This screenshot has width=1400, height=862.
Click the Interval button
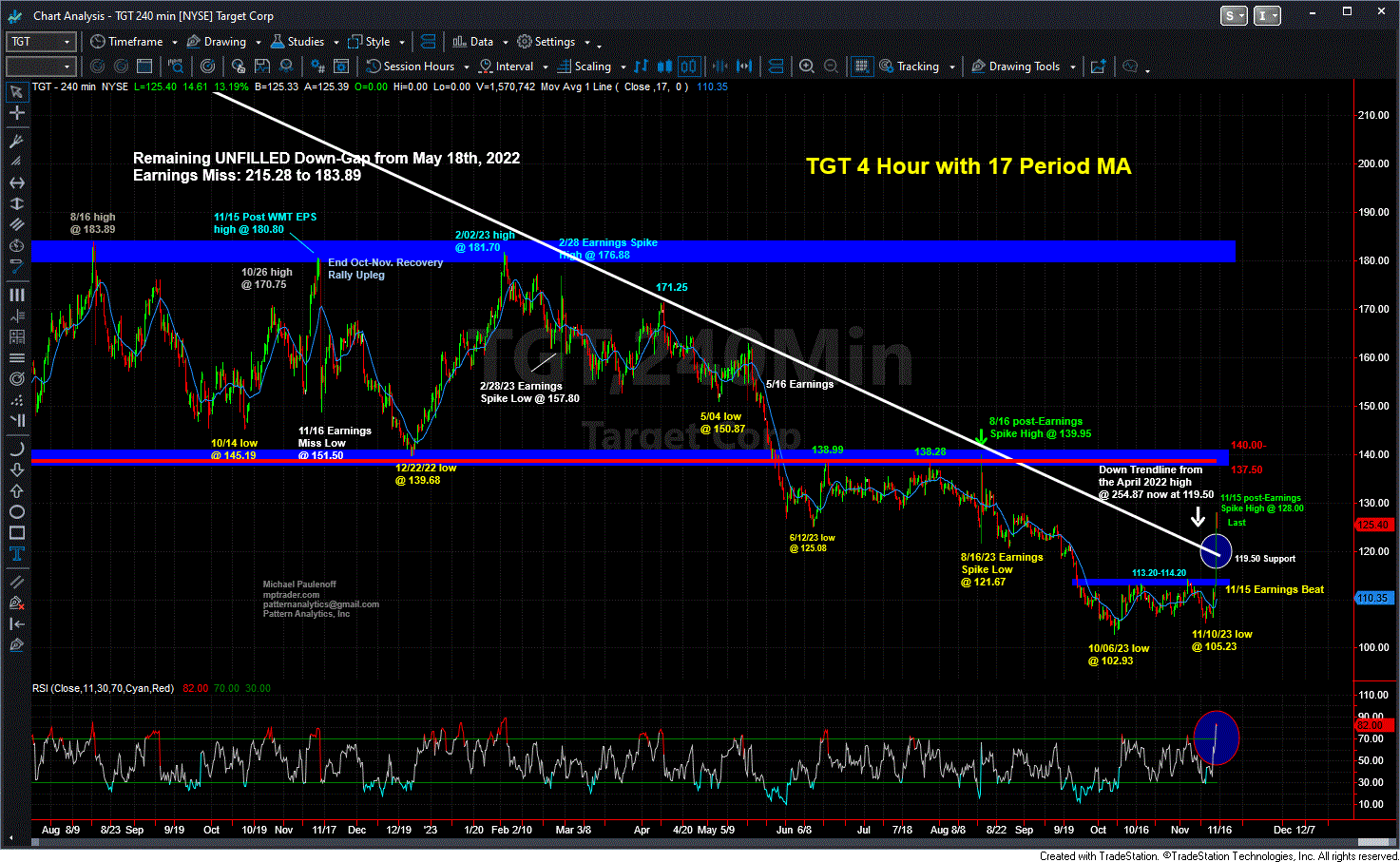(x=507, y=67)
